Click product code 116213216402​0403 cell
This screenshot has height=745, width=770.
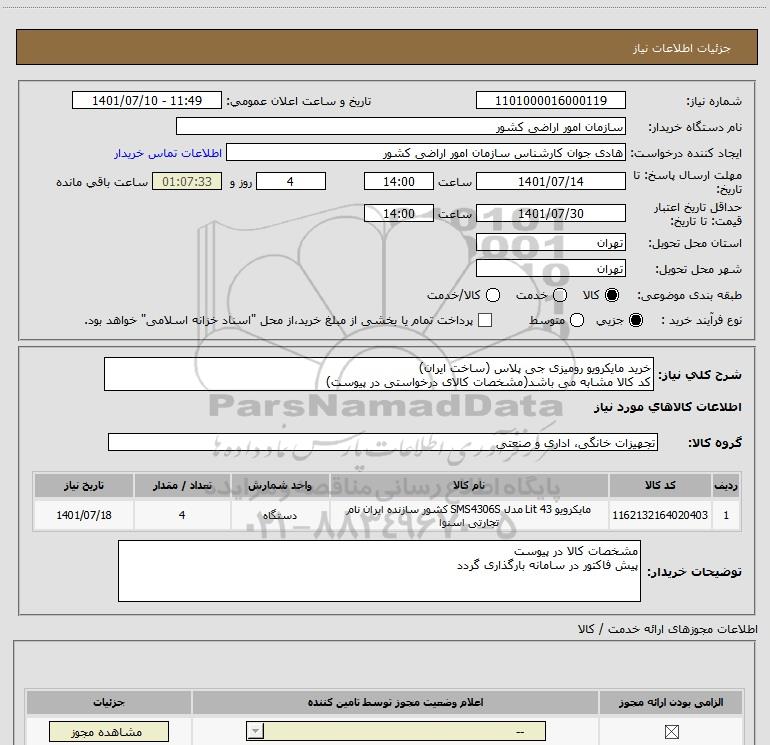(x=660, y=515)
